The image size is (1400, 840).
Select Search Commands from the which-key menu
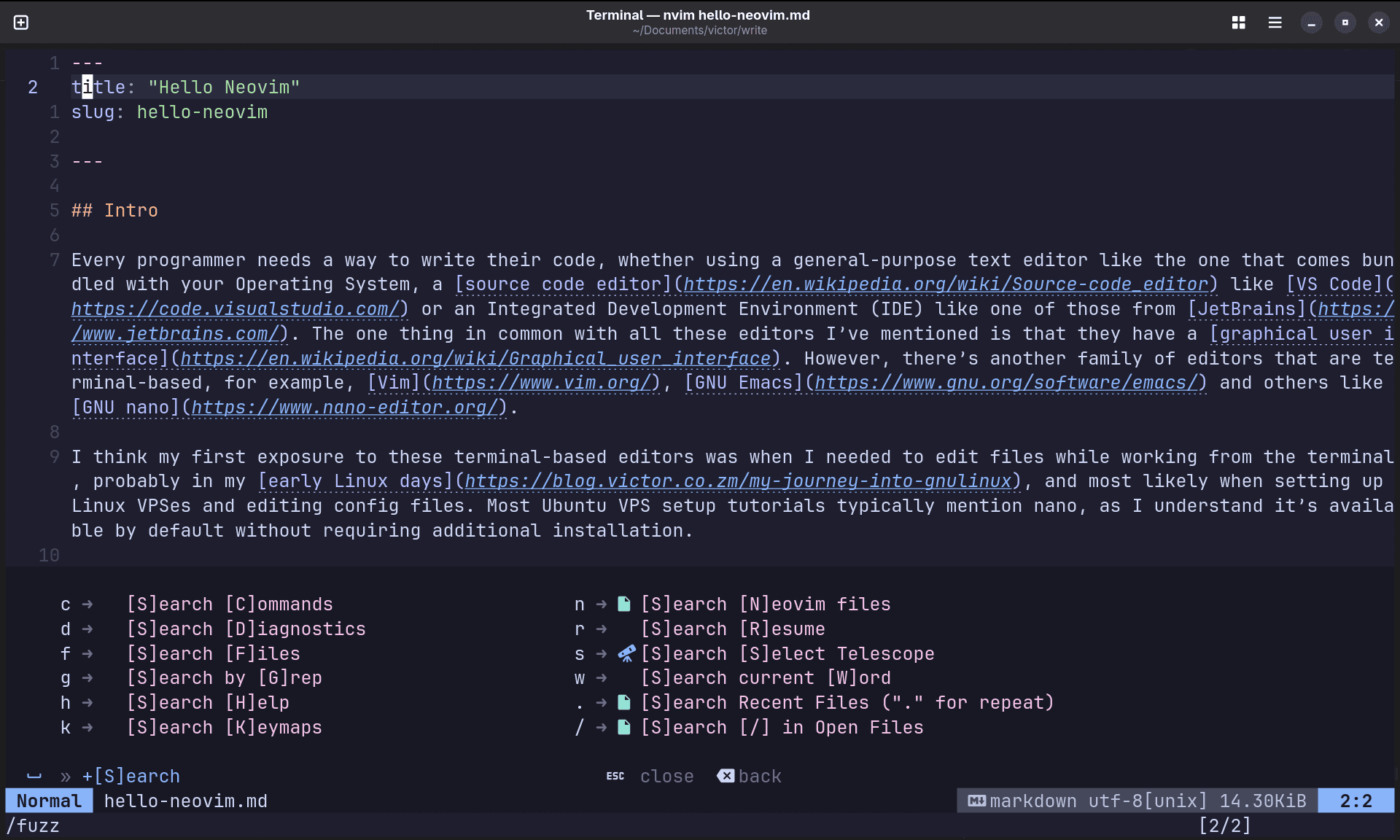point(228,604)
